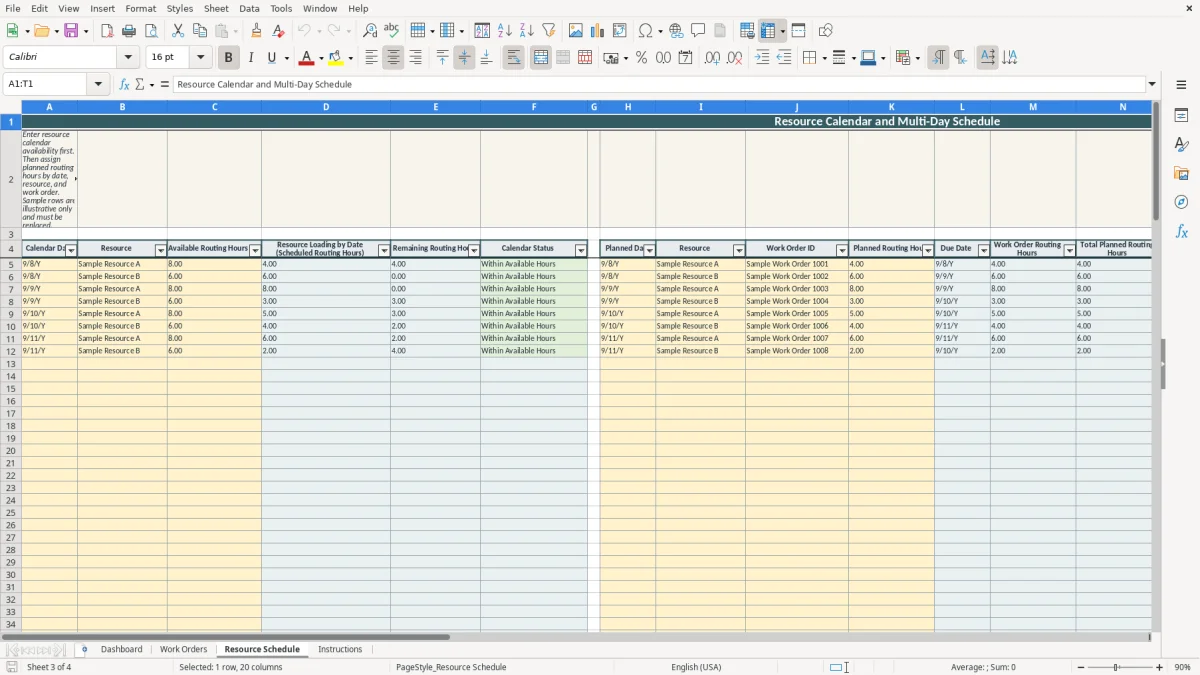1200x675 pixels.
Task: Switch to the Dashboard sheet tab
Action: coord(121,649)
